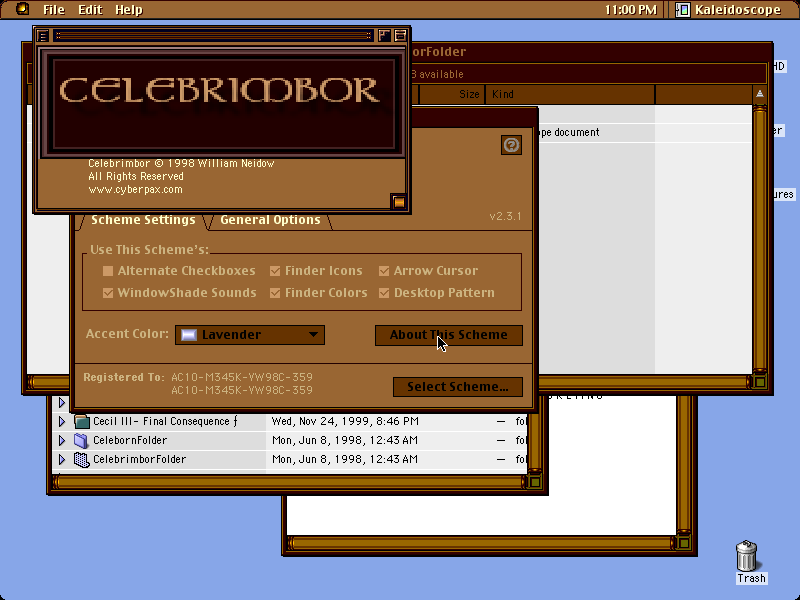
Task: Click the back Finder window vertical scrollbar
Action: click(x=760, y=239)
